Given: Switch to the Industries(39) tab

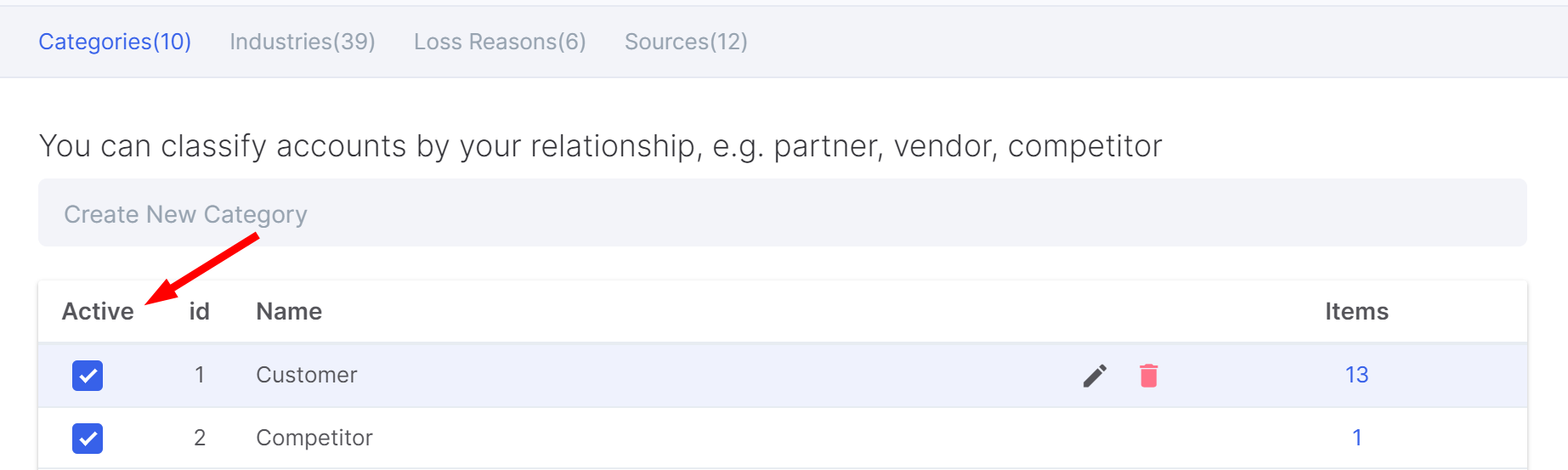Looking at the screenshot, I should click(303, 42).
